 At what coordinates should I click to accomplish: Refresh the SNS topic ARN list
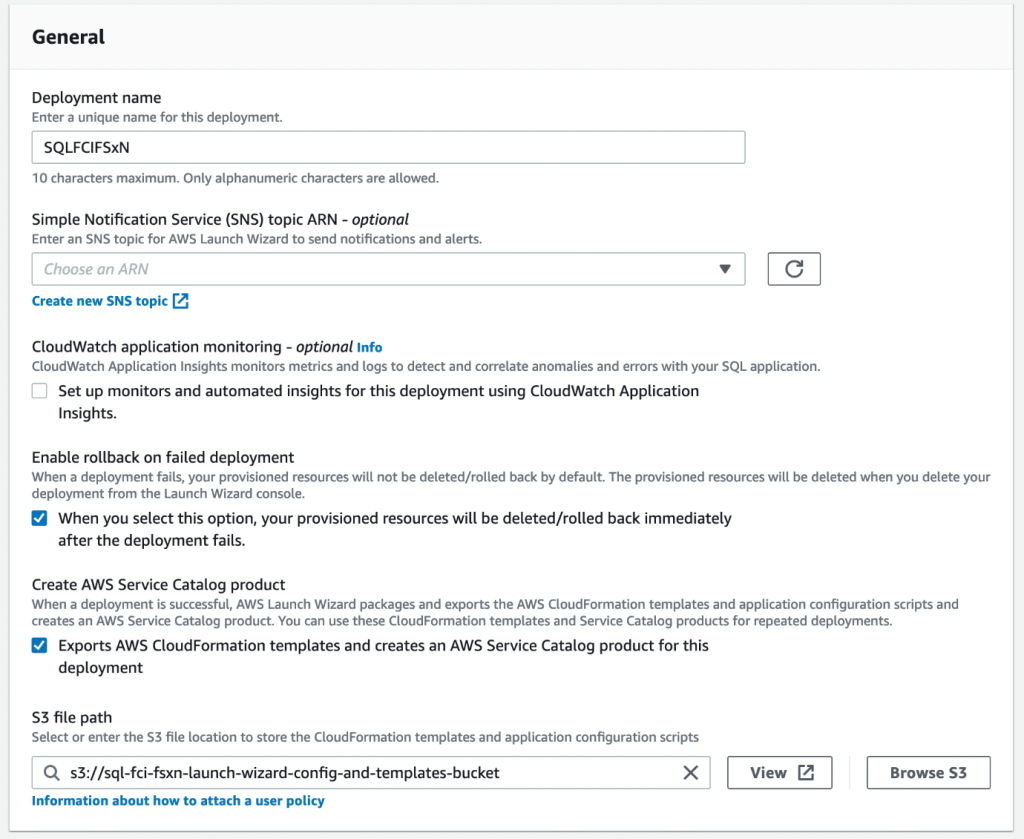pyautogui.click(x=793, y=268)
